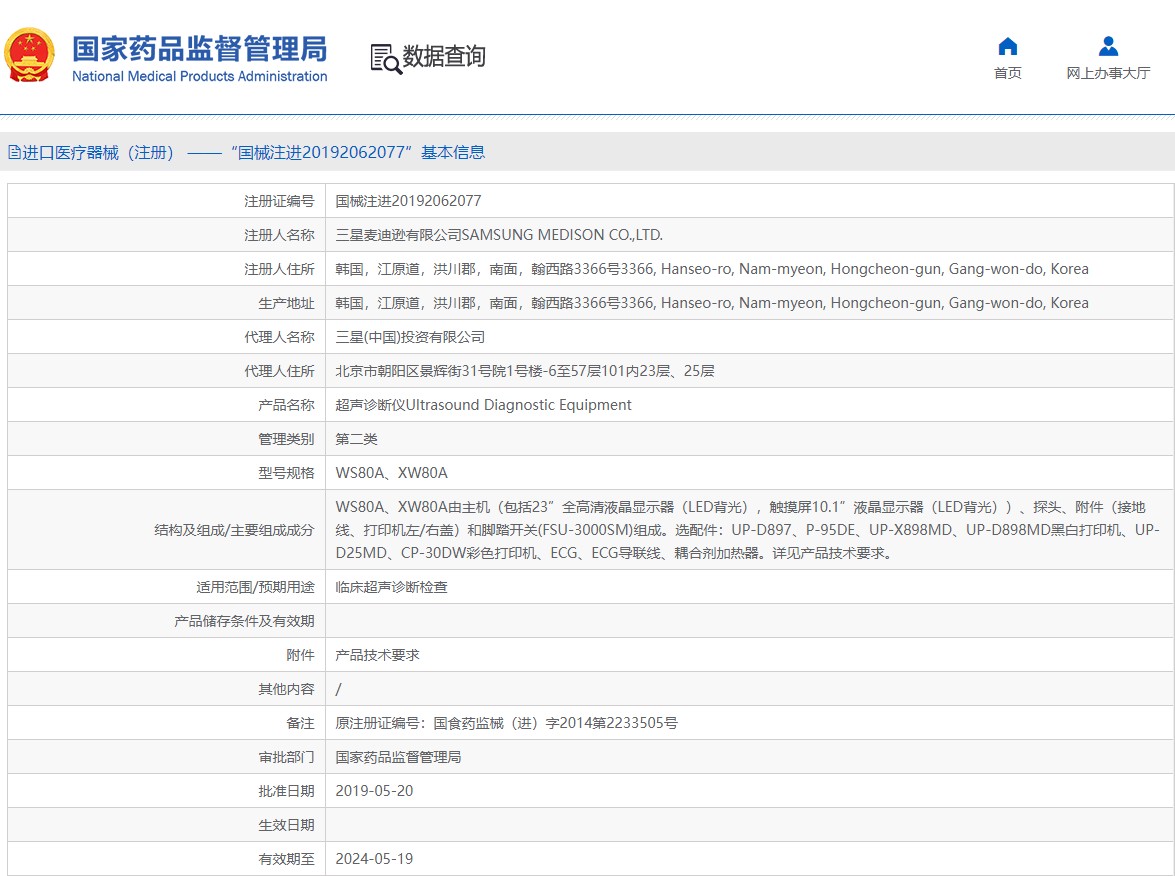Select the 注册证编号 value 国械注进20192062077
This screenshot has width=1175, height=876.
(x=408, y=201)
